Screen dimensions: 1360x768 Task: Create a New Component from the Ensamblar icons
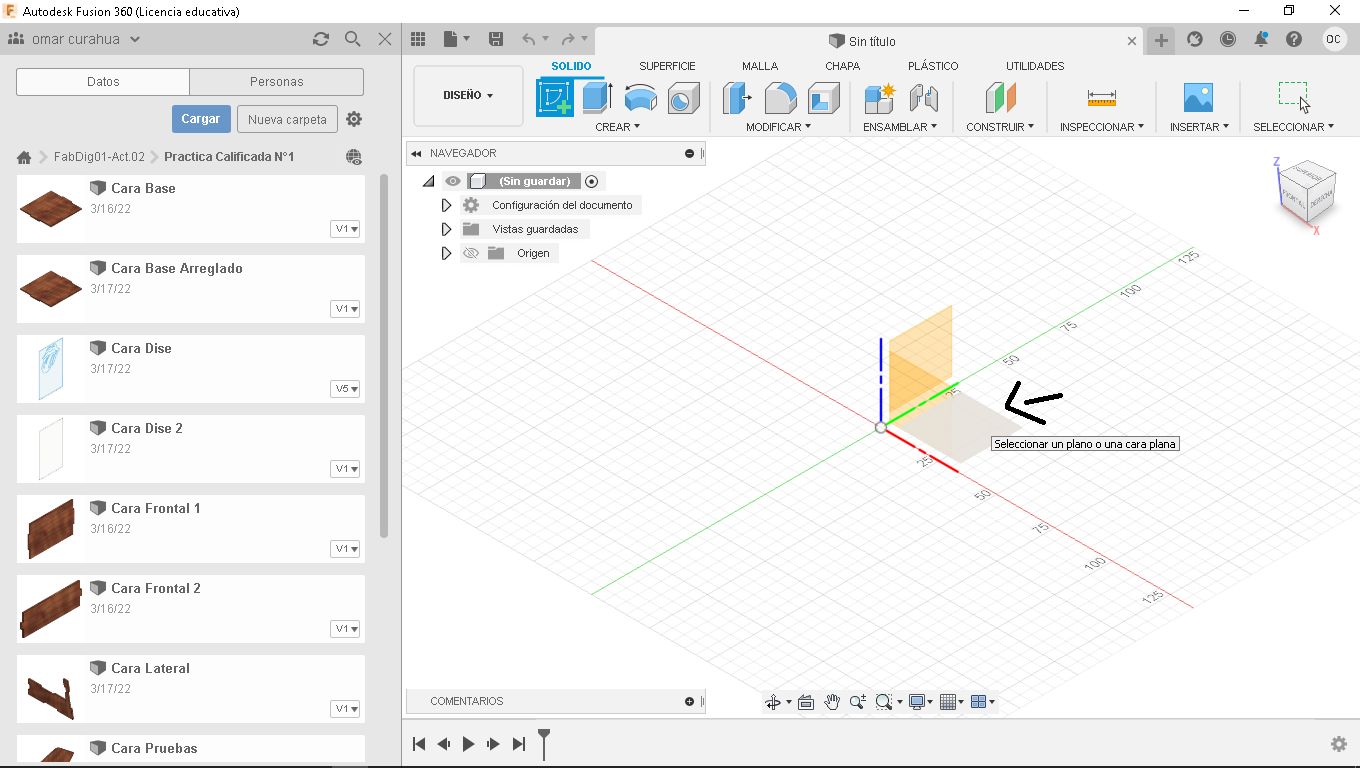880,98
